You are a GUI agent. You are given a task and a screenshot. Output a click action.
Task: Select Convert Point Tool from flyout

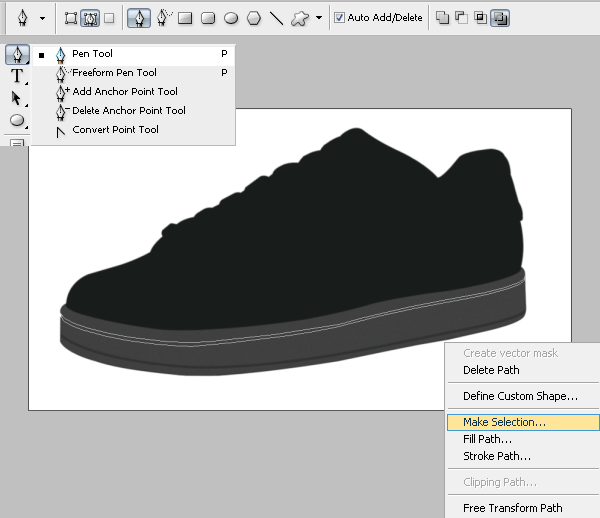pos(115,130)
